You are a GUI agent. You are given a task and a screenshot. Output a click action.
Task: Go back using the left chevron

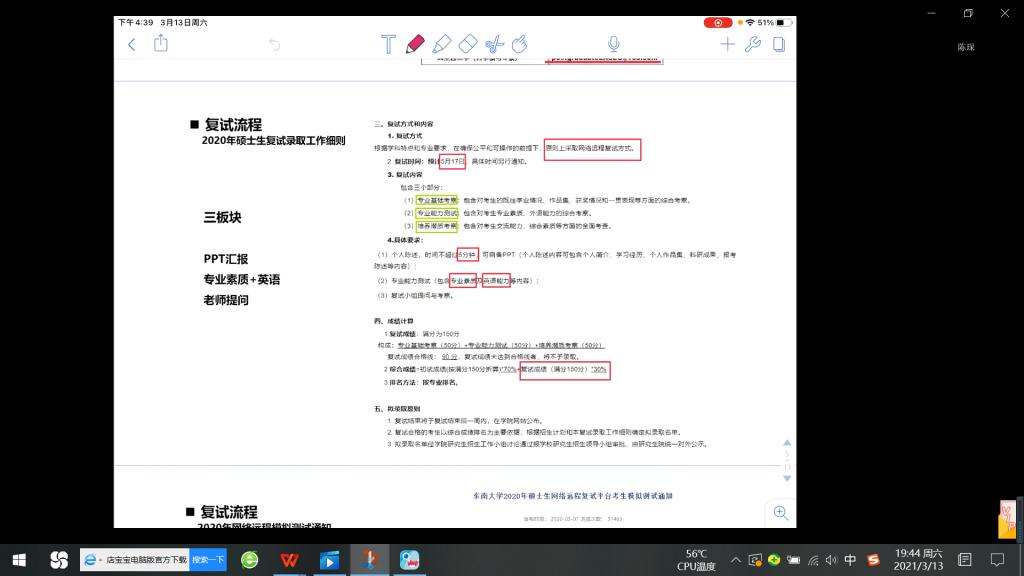[132, 44]
